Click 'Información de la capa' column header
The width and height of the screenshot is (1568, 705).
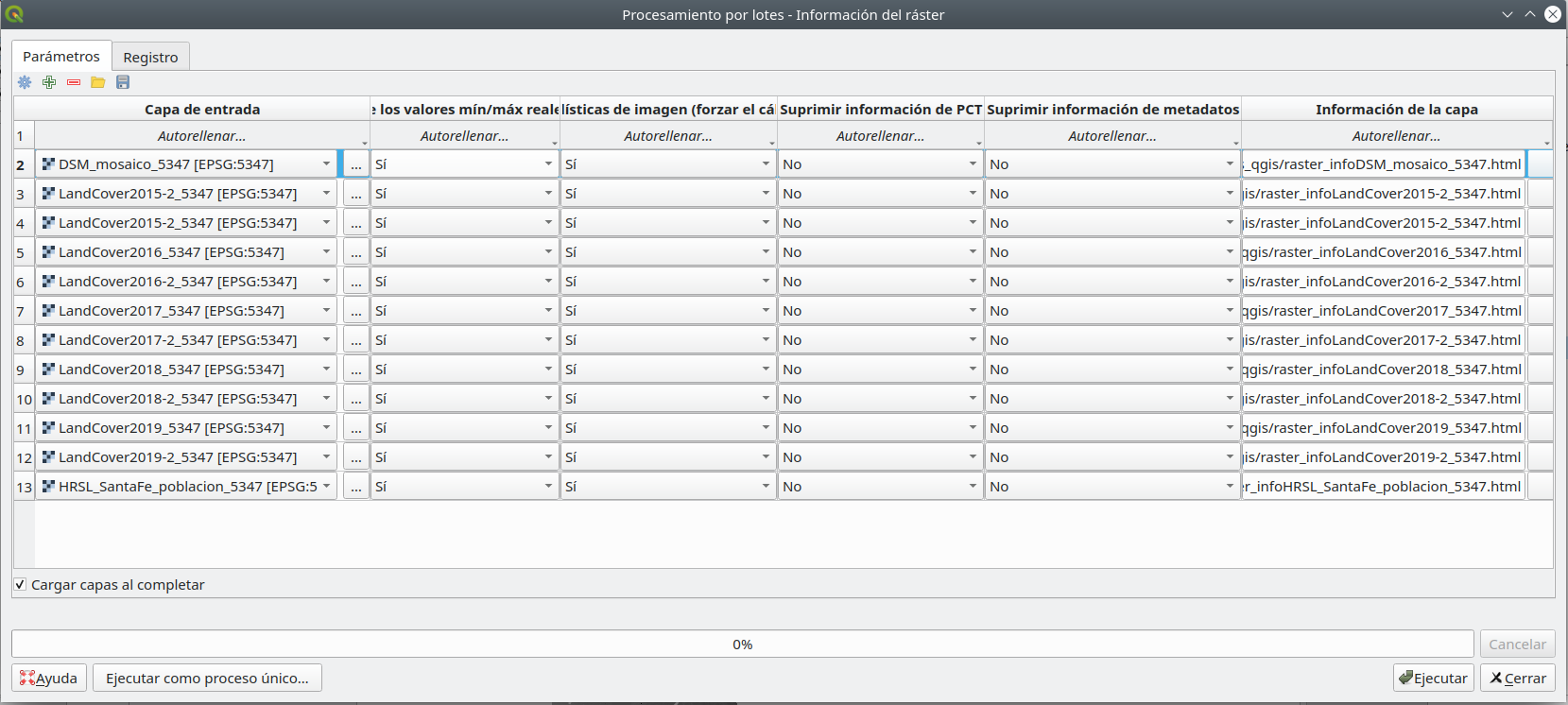click(1397, 109)
